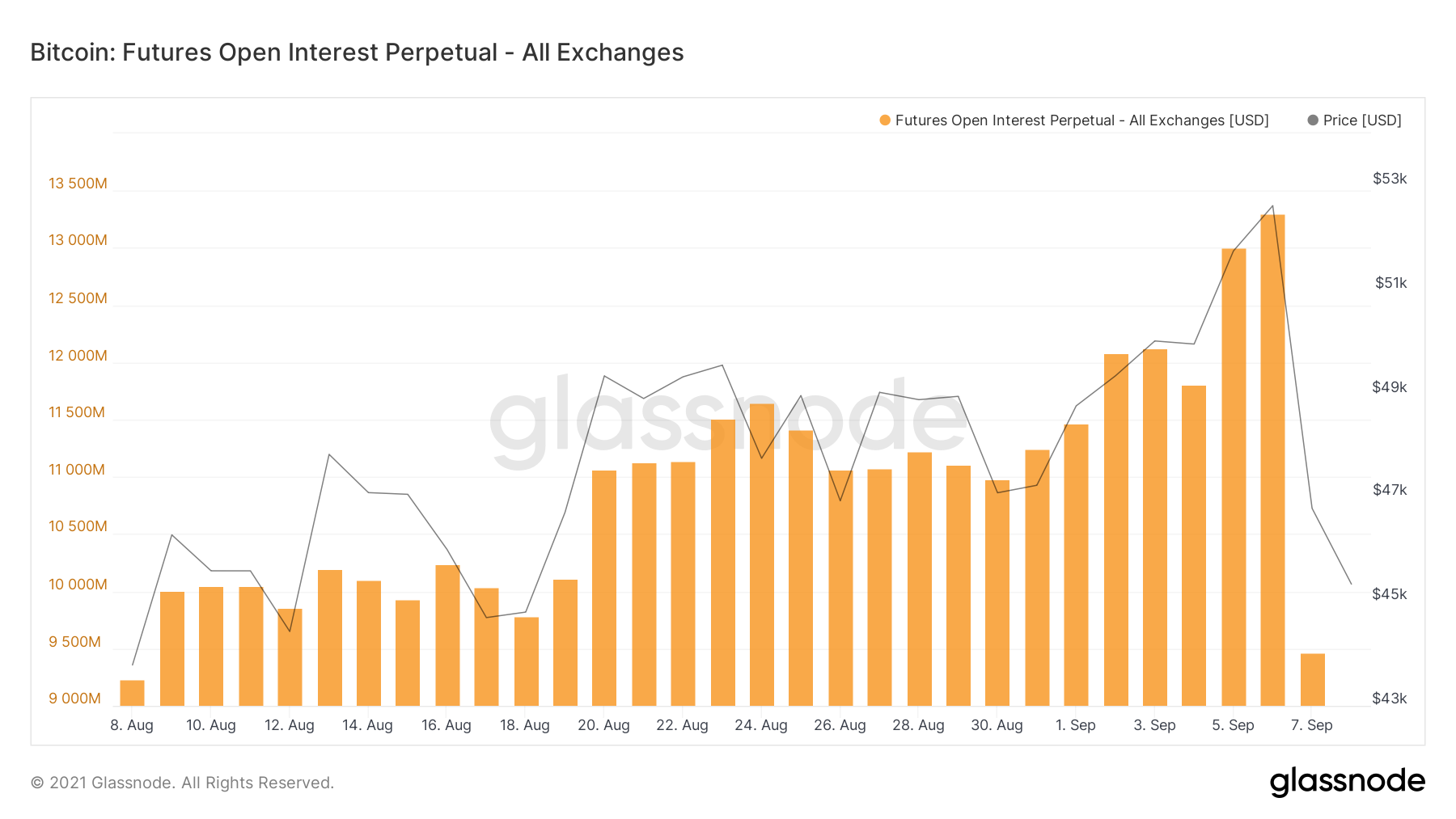Toggle the Futures Open Interest Perpetual legend label
The image size is (1456, 819).
(x=1081, y=120)
